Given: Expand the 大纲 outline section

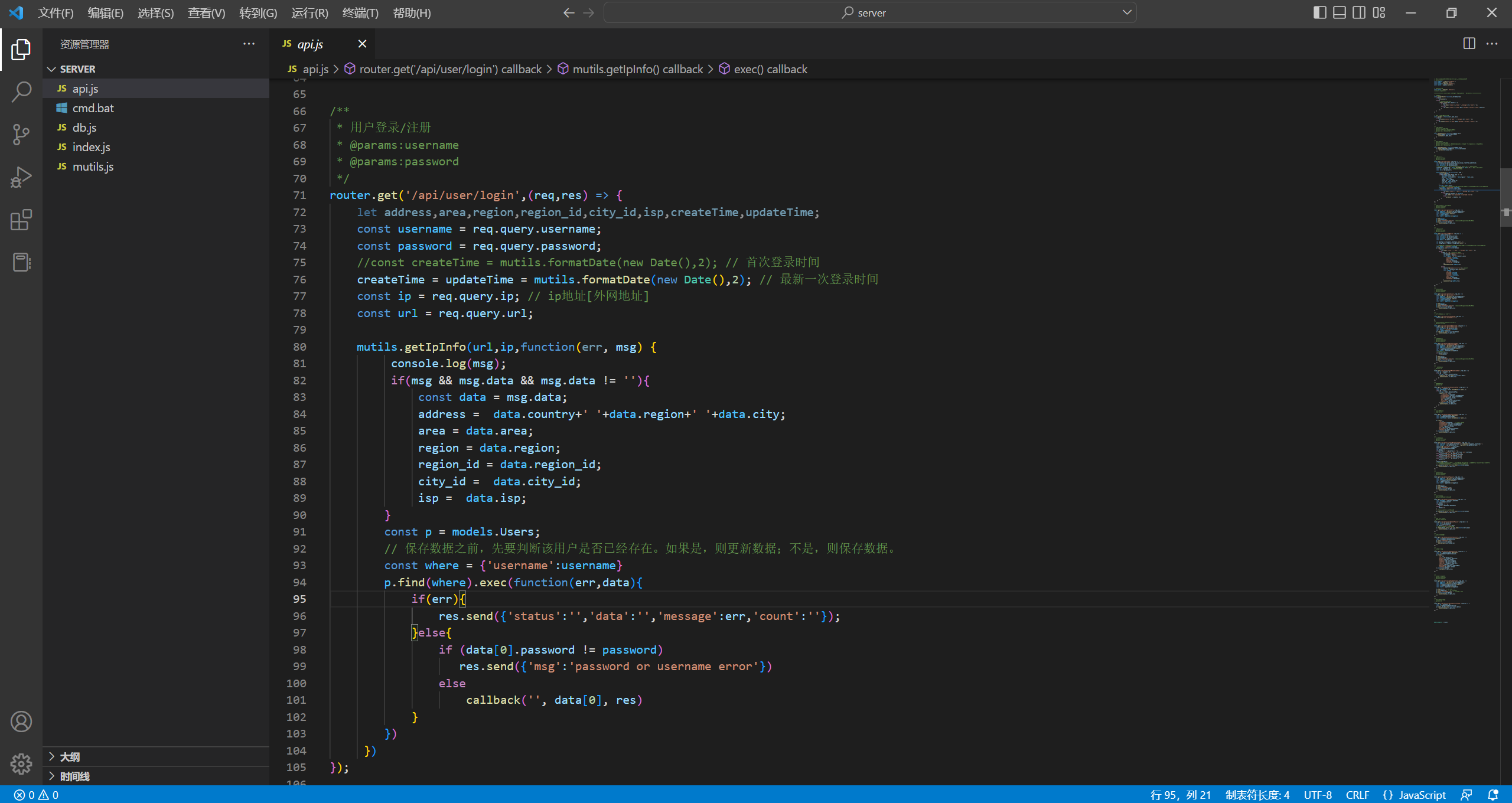Looking at the screenshot, I should (x=156, y=756).
